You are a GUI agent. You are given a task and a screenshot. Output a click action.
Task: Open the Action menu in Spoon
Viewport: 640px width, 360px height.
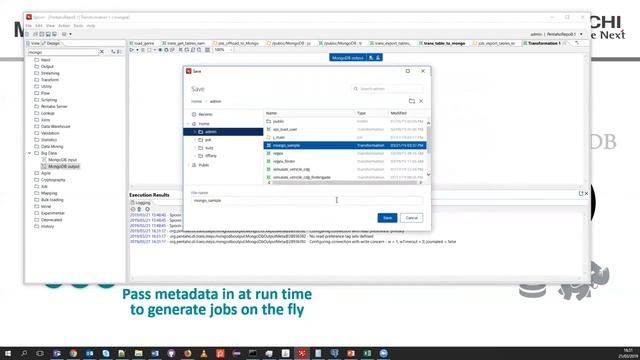coord(64,26)
